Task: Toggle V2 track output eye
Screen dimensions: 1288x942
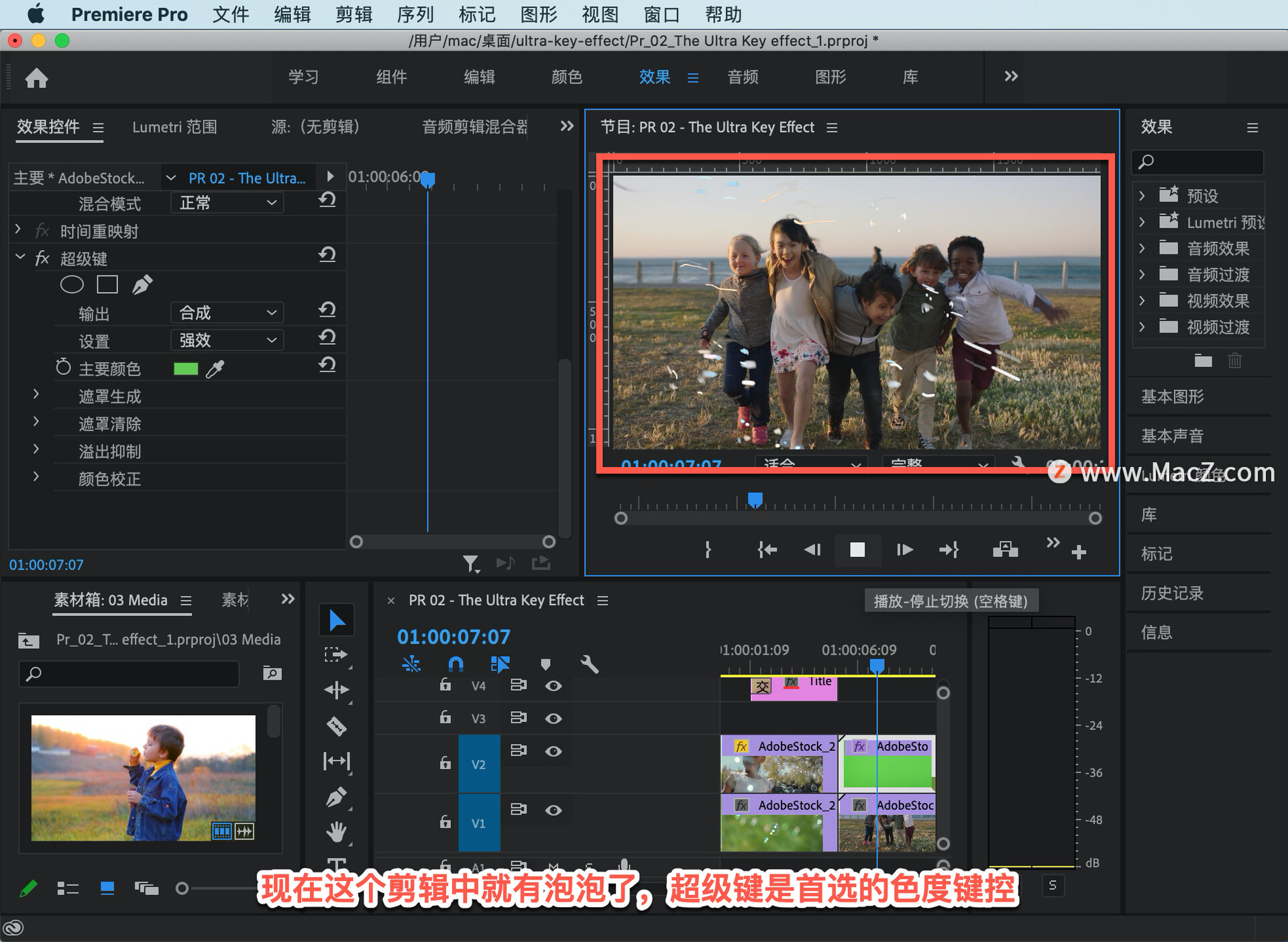Action: click(x=553, y=751)
